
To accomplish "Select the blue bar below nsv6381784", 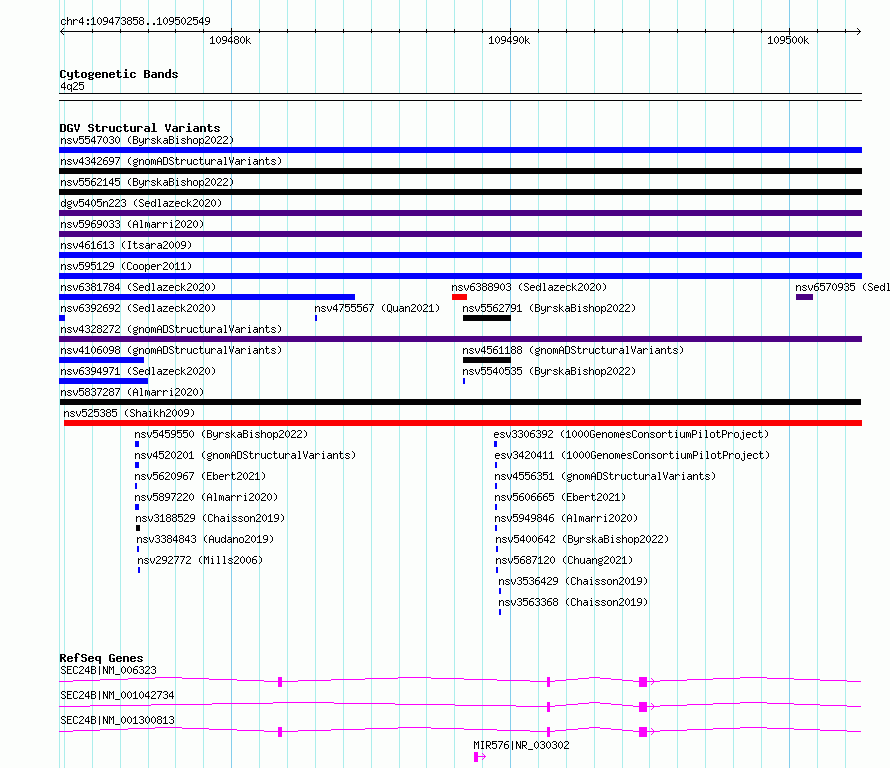I will point(207,297).
